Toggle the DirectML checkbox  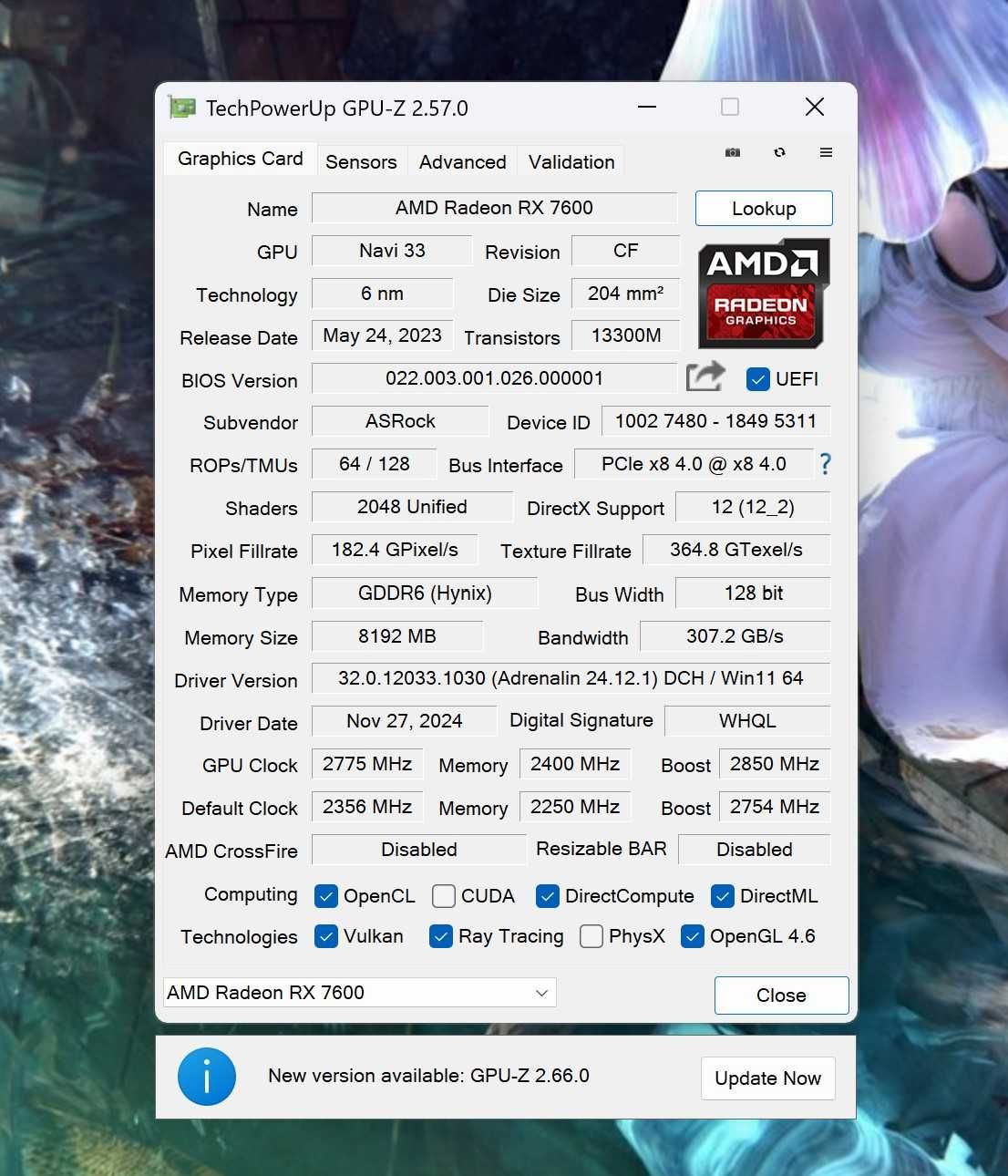click(723, 896)
